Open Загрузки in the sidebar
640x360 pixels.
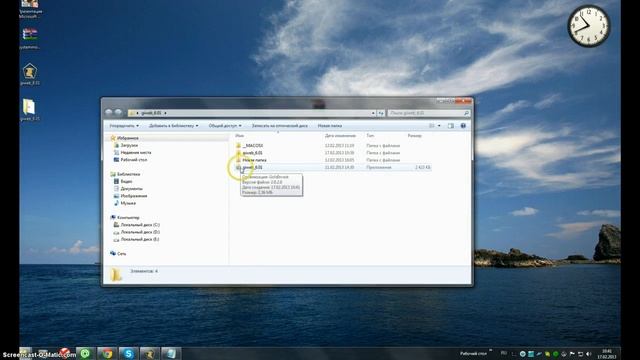[129, 145]
